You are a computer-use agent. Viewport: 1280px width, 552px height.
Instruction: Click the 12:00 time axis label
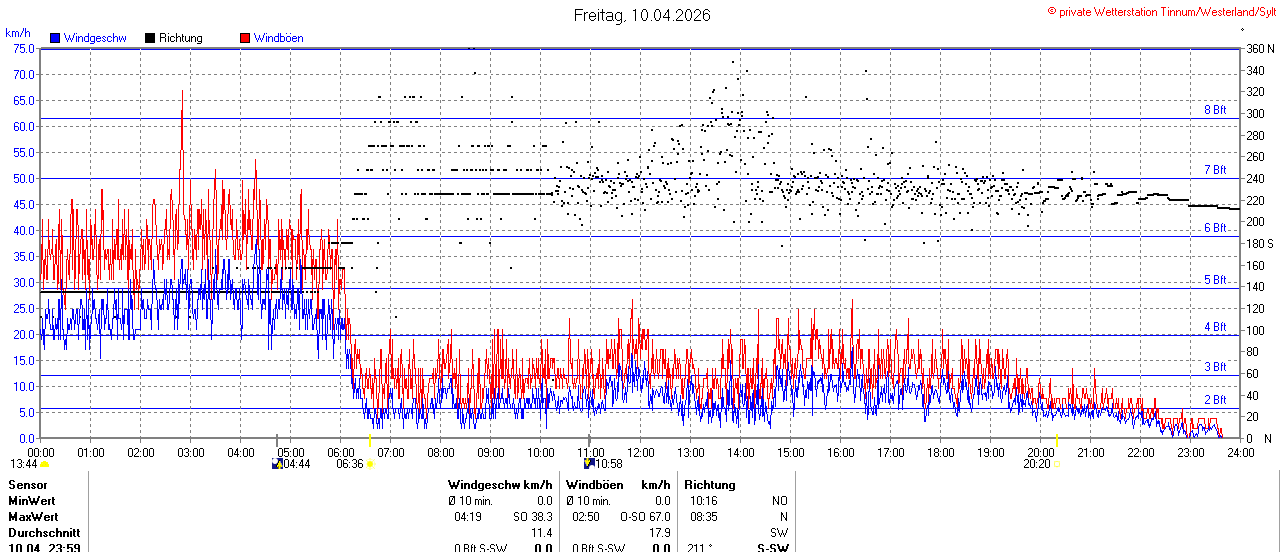coord(640,452)
